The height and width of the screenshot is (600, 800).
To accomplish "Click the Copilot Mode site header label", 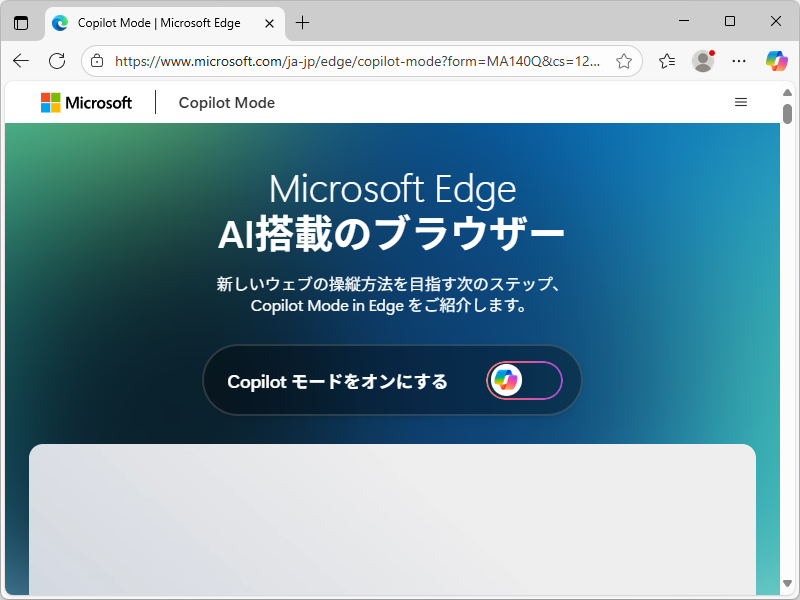I will (x=226, y=102).
